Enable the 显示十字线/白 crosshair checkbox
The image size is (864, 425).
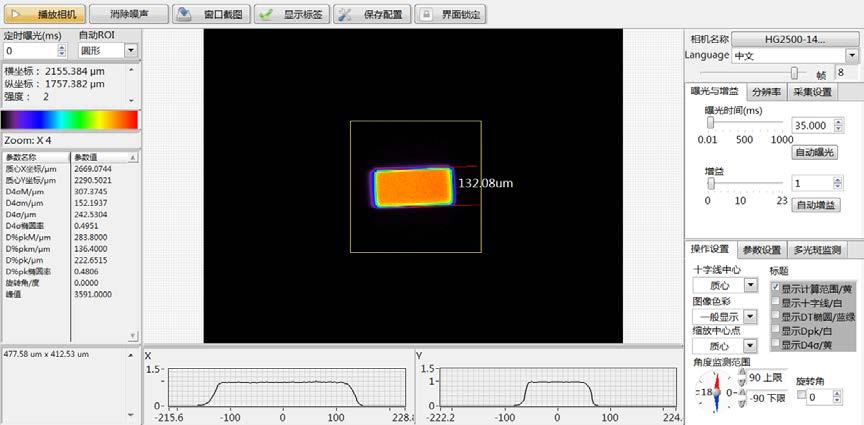point(776,301)
